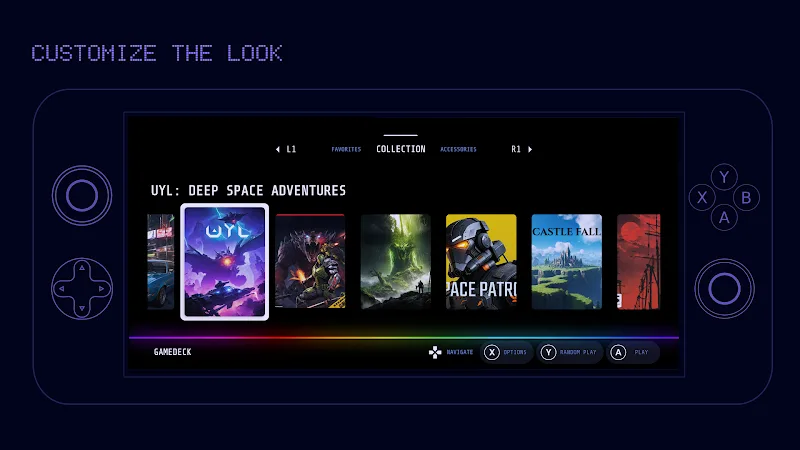The height and width of the screenshot is (450, 800).
Task: Click the Y Random Play button
Action: point(570,352)
